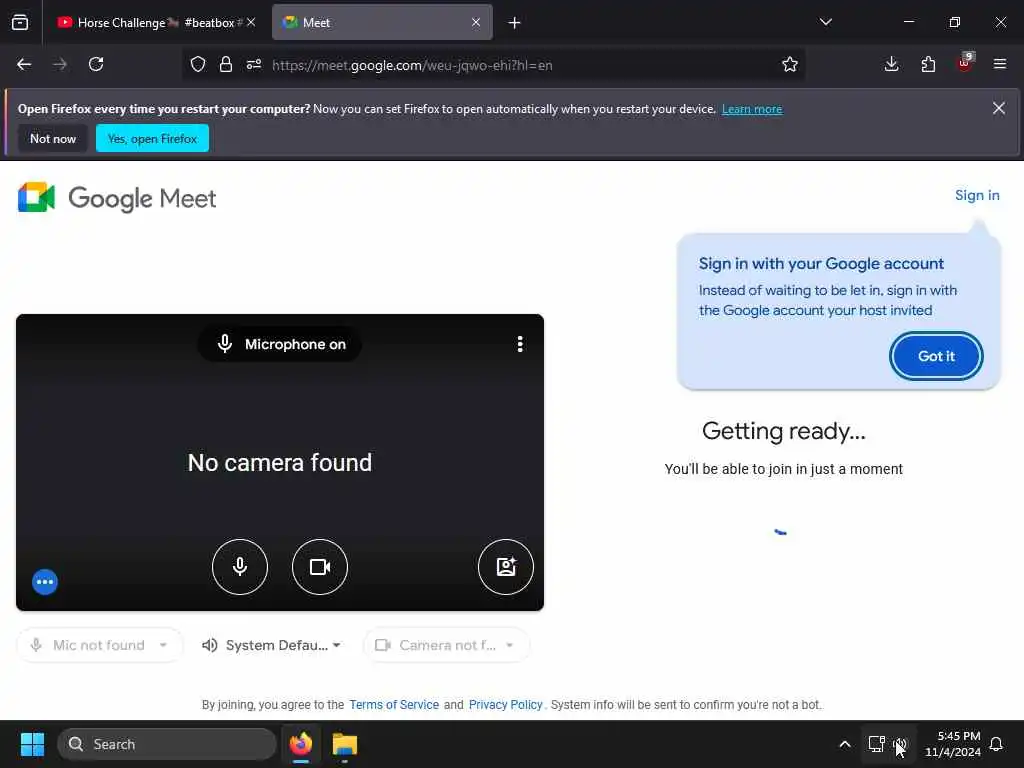Click the Microphone on indicator chip

click(280, 344)
